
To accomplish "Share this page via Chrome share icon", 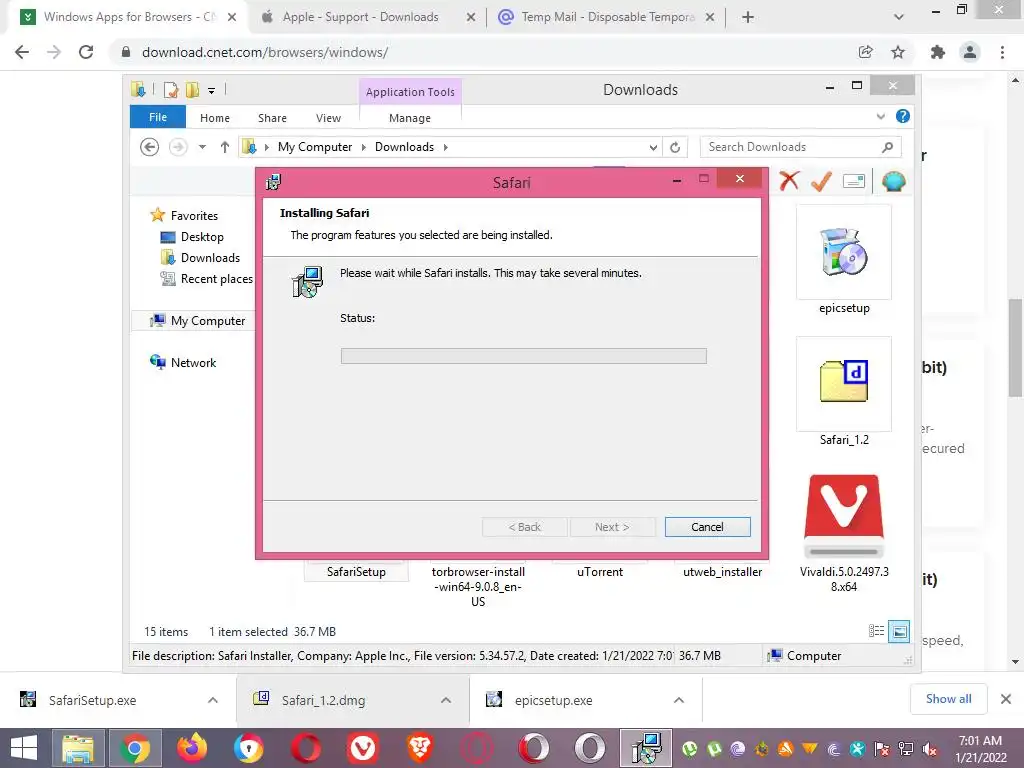I will click(866, 52).
